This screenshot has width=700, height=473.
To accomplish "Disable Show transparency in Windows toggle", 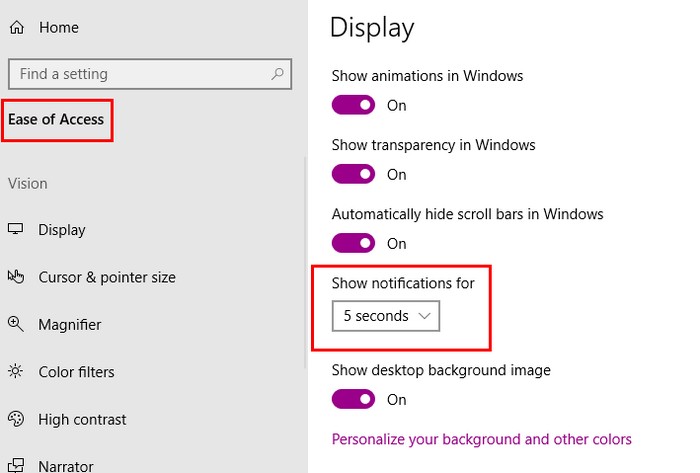I will 354,174.
